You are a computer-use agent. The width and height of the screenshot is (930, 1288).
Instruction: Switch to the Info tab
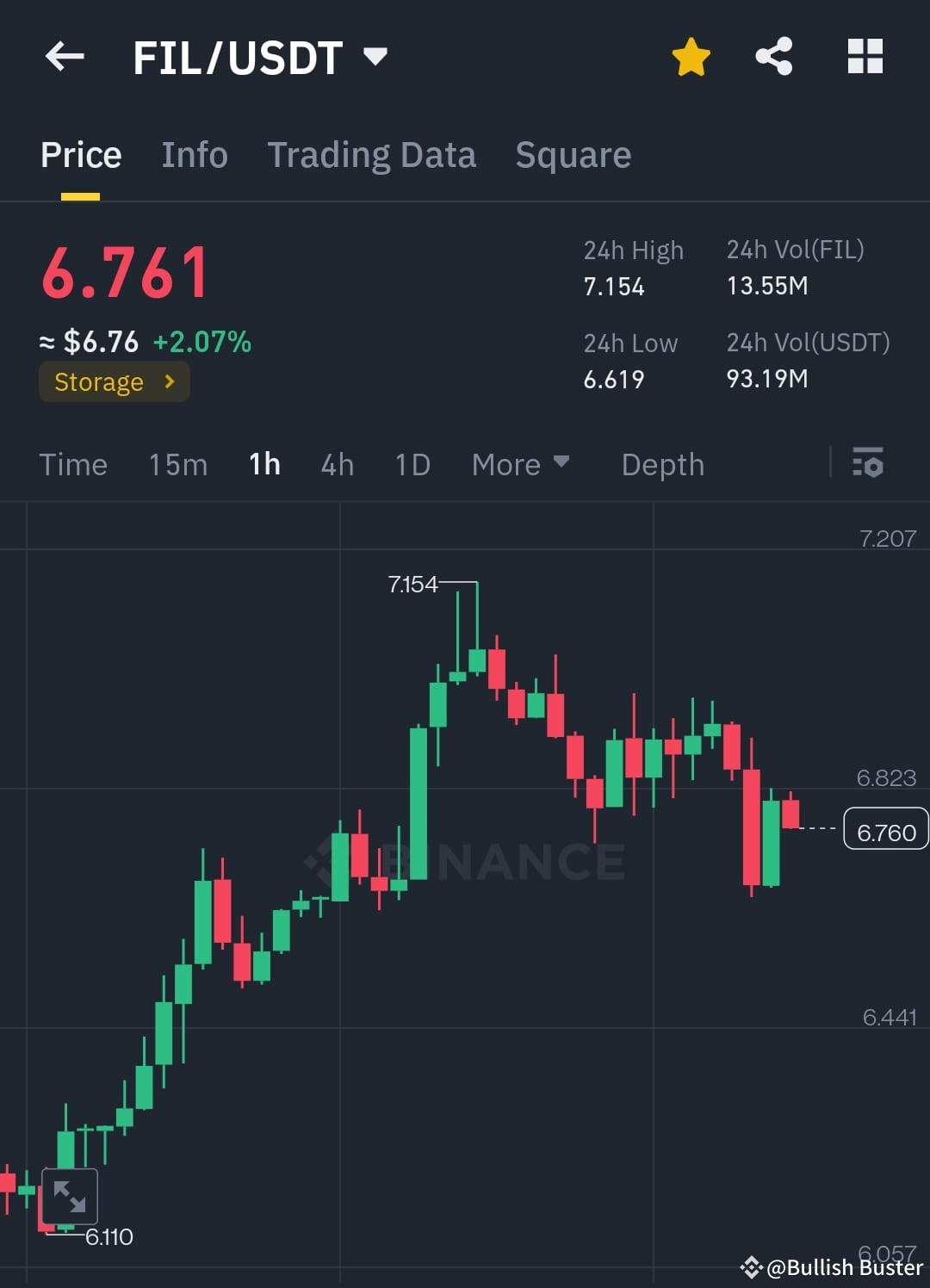point(194,155)
